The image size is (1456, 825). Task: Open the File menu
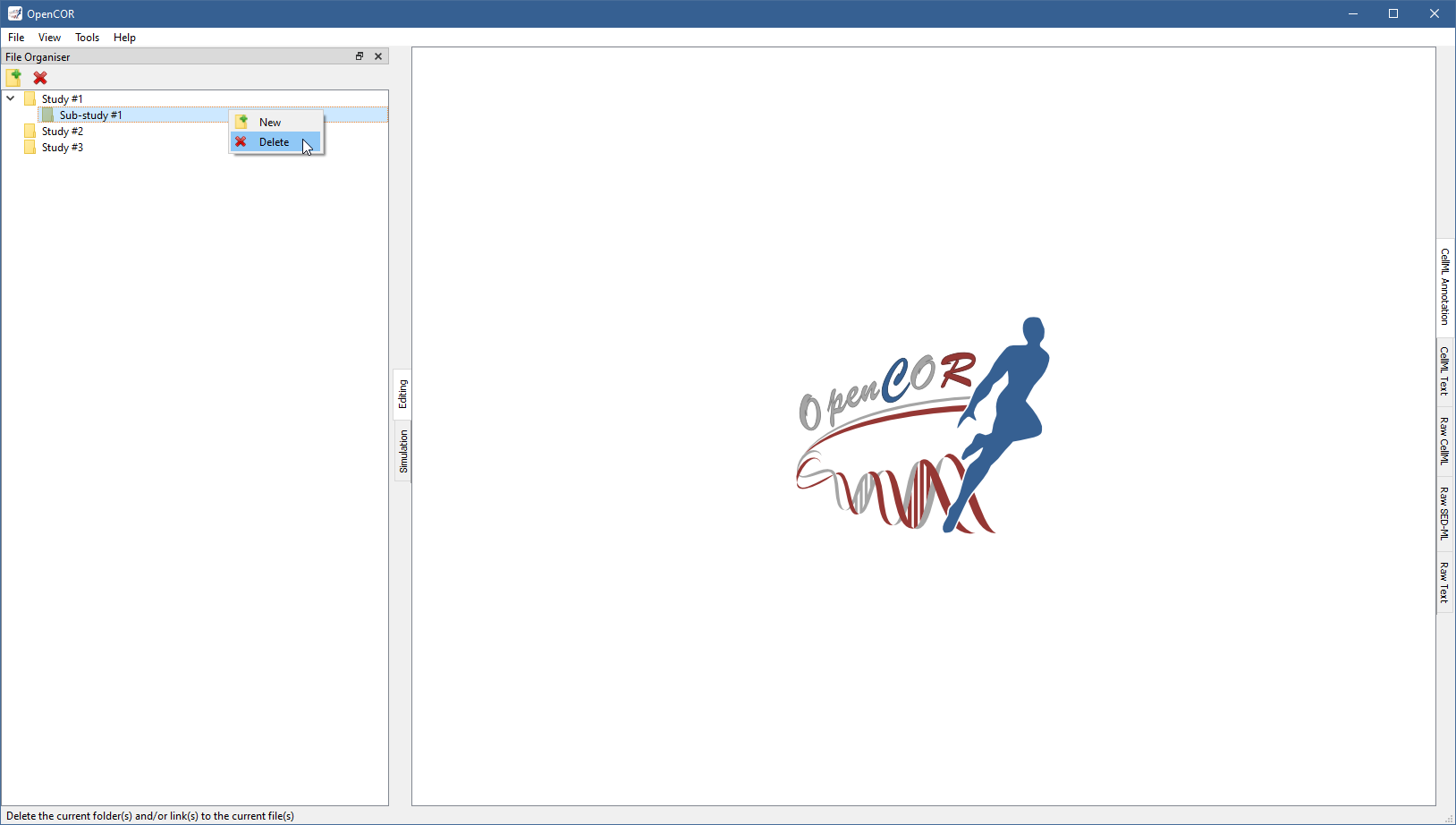coord(16,38)
